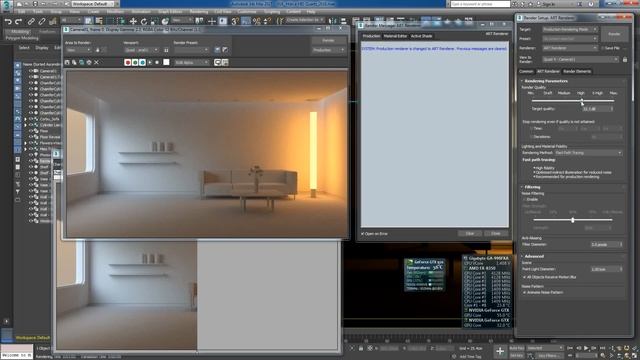
Task: Click the Go to Start playback button
Action: [x=570, y=348]
